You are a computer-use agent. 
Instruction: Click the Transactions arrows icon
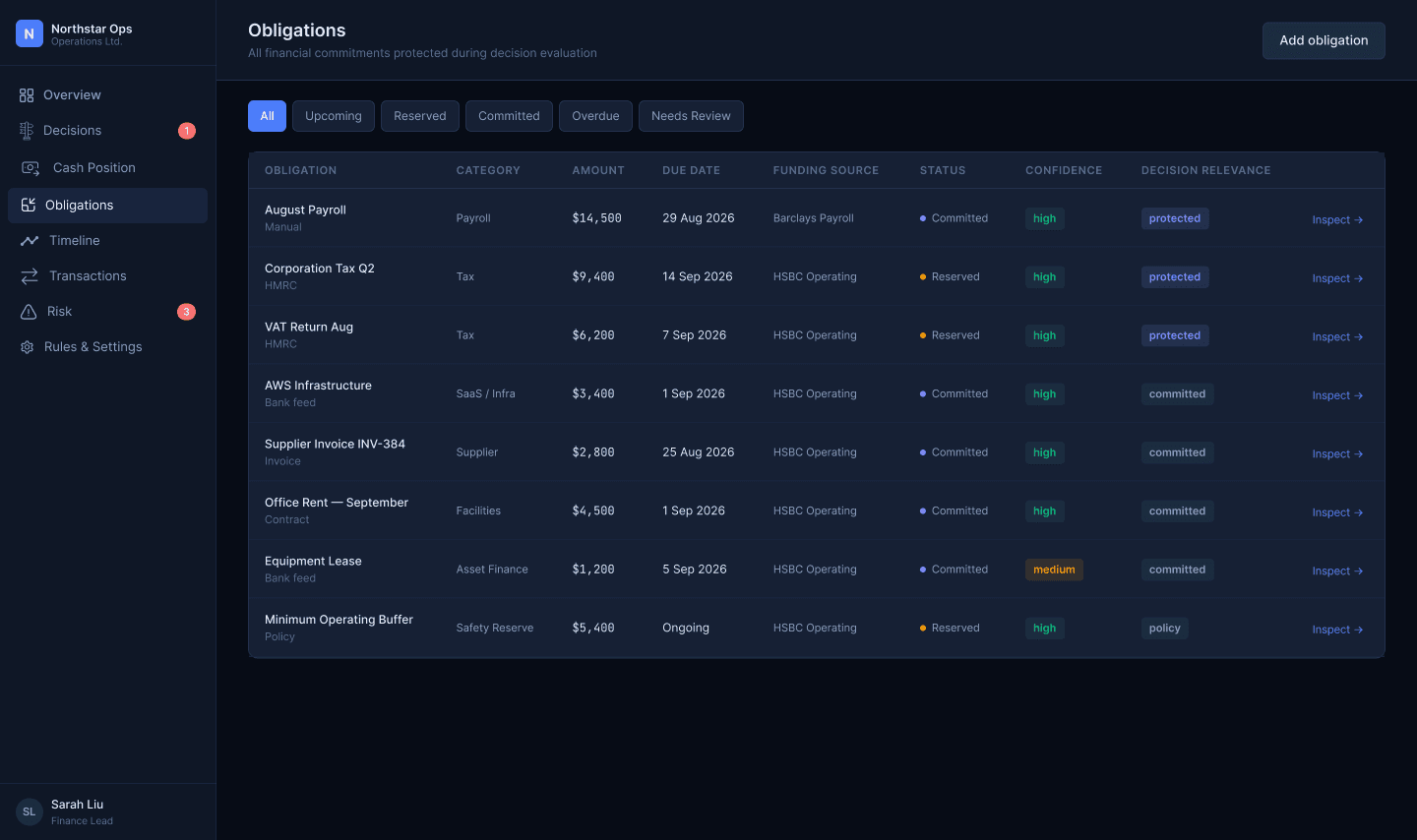pos(30,276)
